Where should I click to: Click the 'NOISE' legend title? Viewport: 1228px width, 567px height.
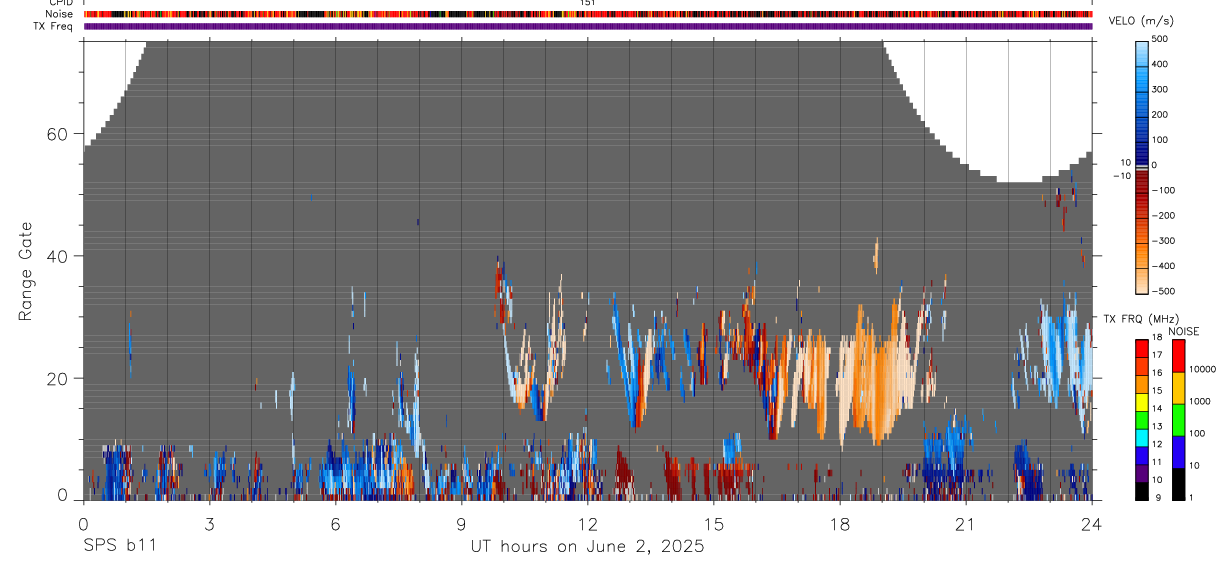click(1183, 331)
